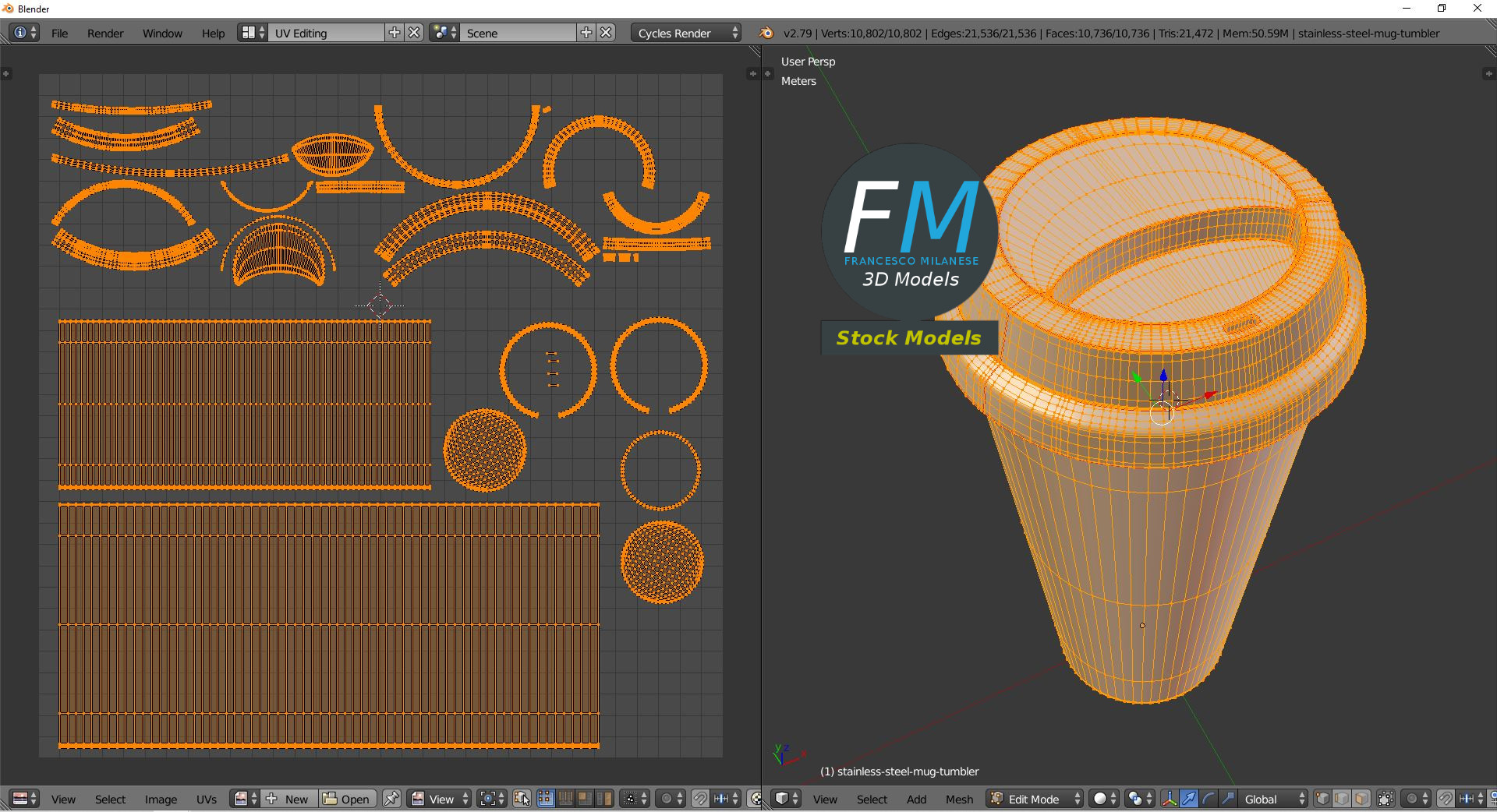
Task: Open the Edit Mode dropdown
Action: pyautogui.click(x=1035, y=799)
